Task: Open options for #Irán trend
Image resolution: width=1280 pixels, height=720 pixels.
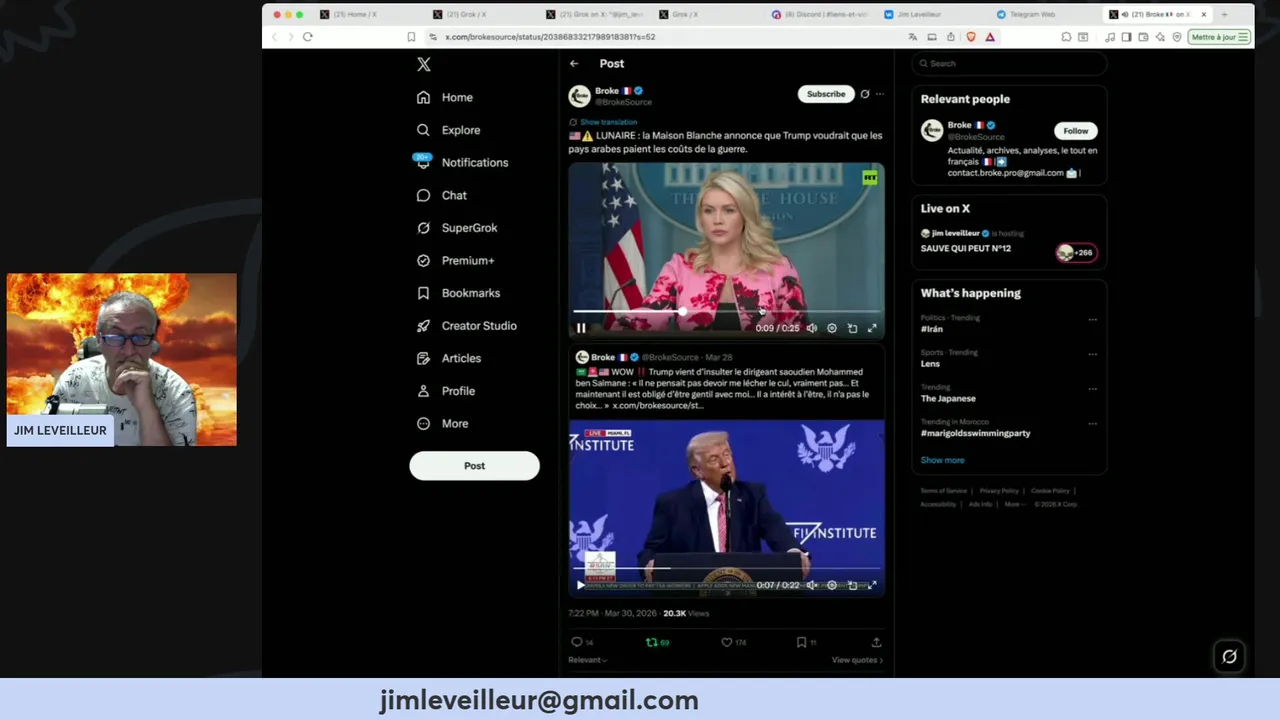Action: point(1092,320)
